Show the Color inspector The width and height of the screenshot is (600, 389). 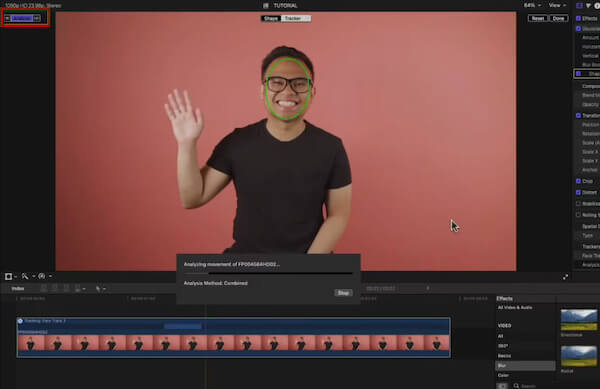pyautogui.click(x=588, y=5)
